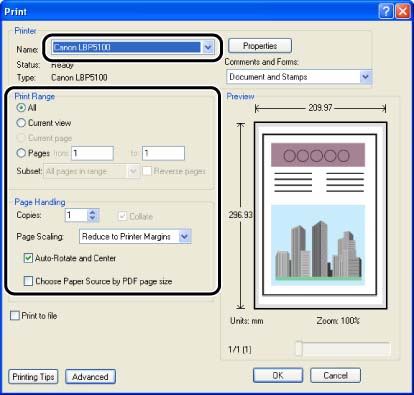
Task: Click the Zoom: 100% text
Action: [x=338, y=321]
